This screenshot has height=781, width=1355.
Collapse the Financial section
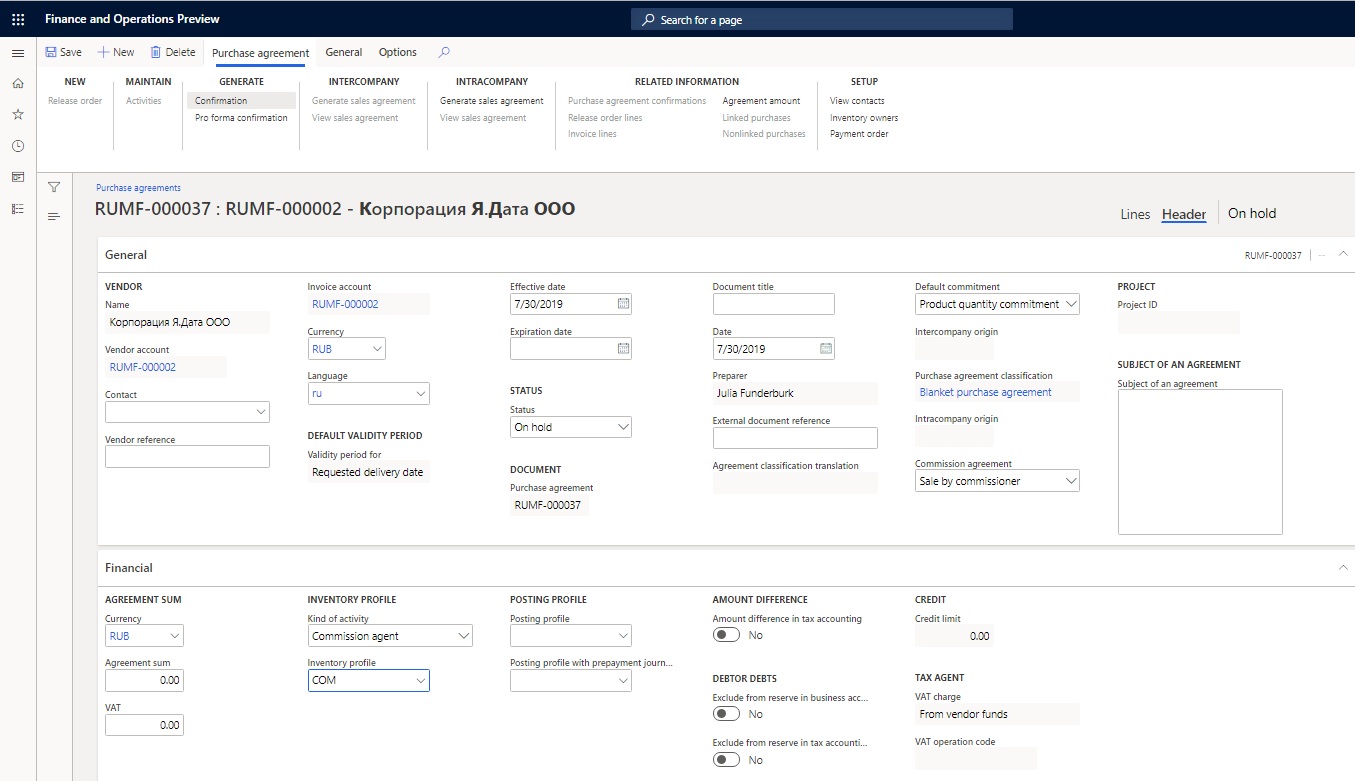(1343, 568)
